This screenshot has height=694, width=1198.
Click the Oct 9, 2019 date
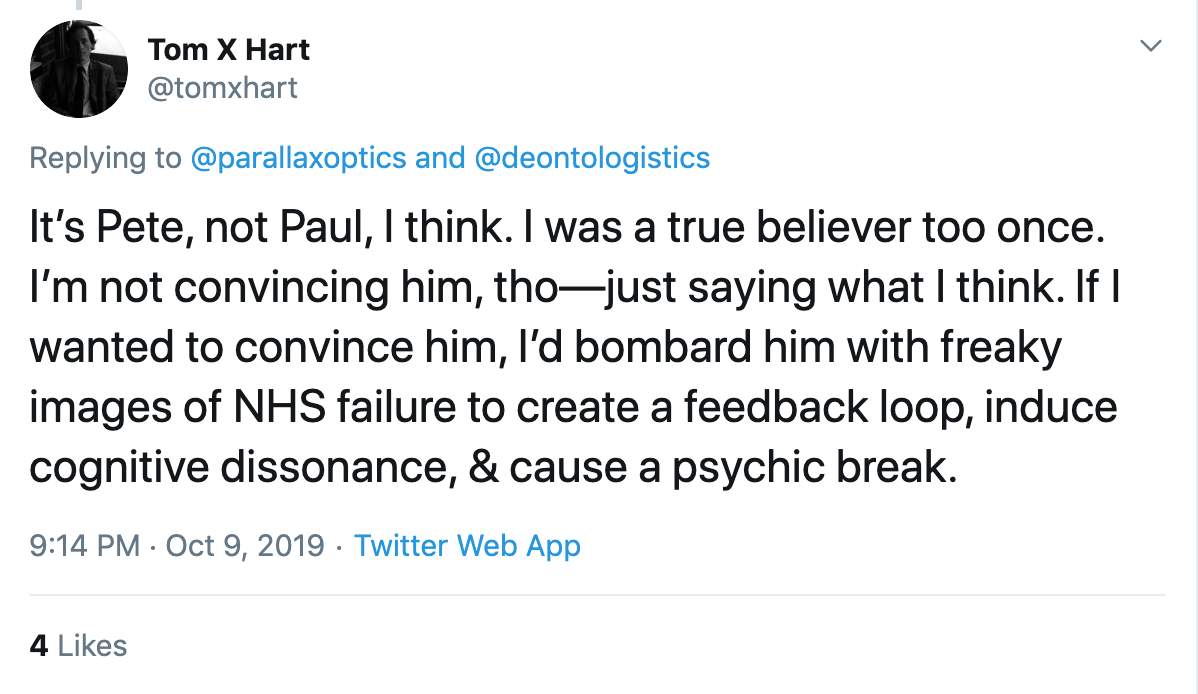click(245, 545)
